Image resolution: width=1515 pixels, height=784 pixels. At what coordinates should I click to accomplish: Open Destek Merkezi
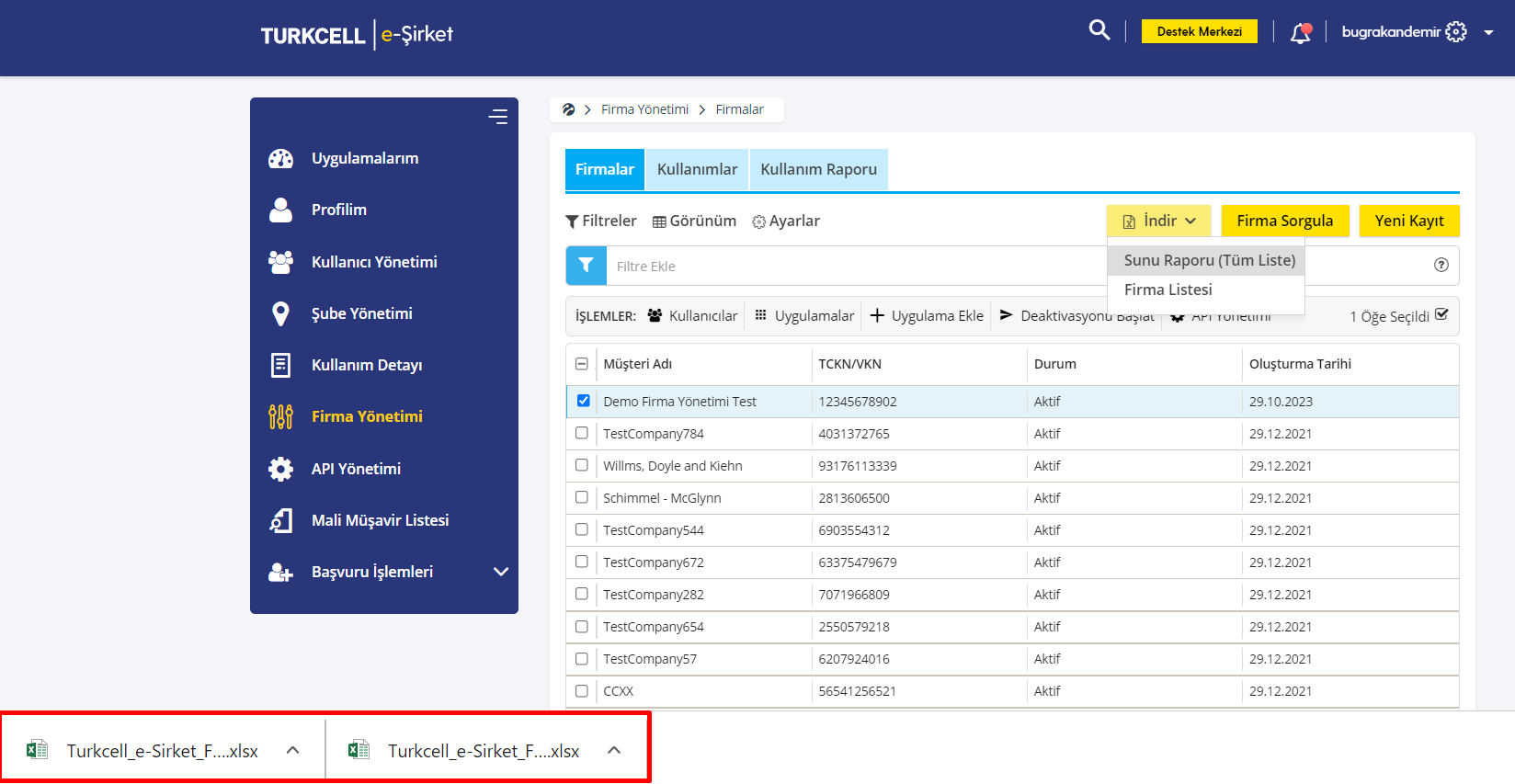[x=1199, y=31]
